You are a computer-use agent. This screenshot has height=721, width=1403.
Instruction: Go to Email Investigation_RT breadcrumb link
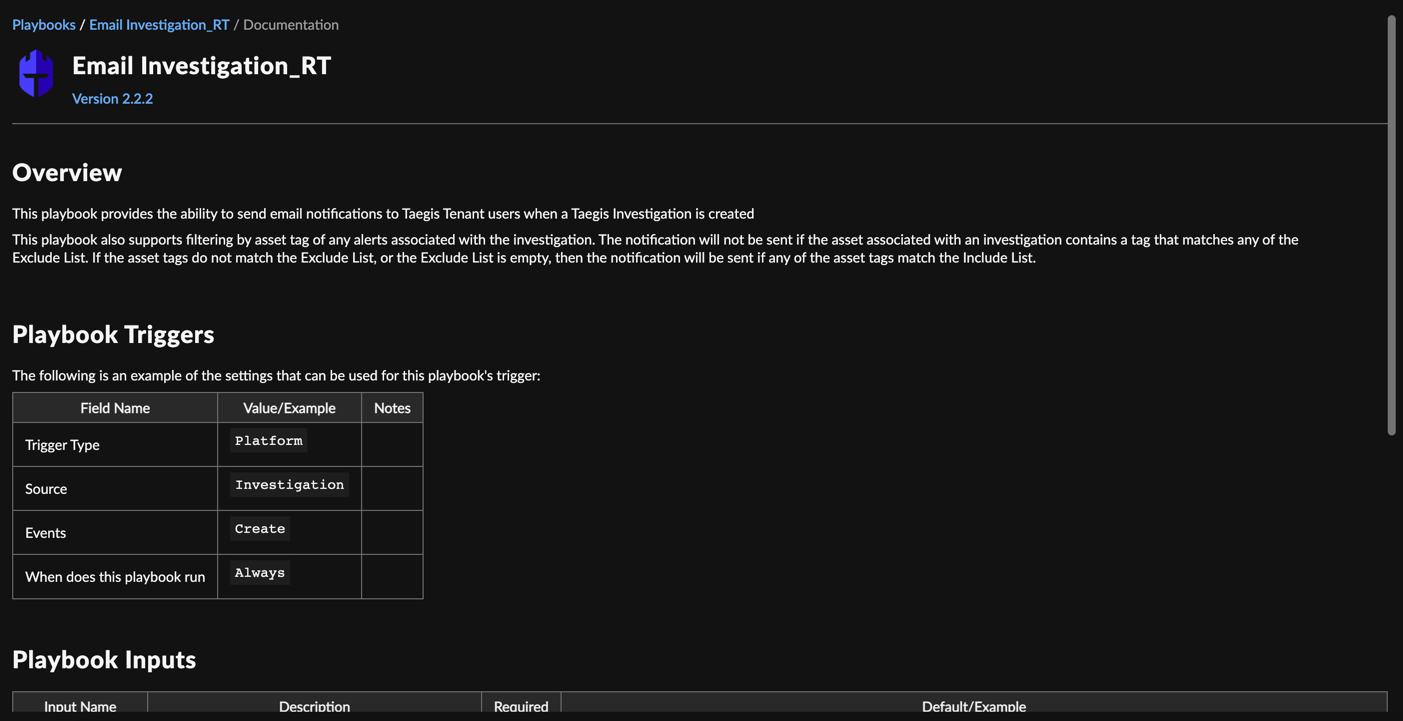click(x=159, y=24)
